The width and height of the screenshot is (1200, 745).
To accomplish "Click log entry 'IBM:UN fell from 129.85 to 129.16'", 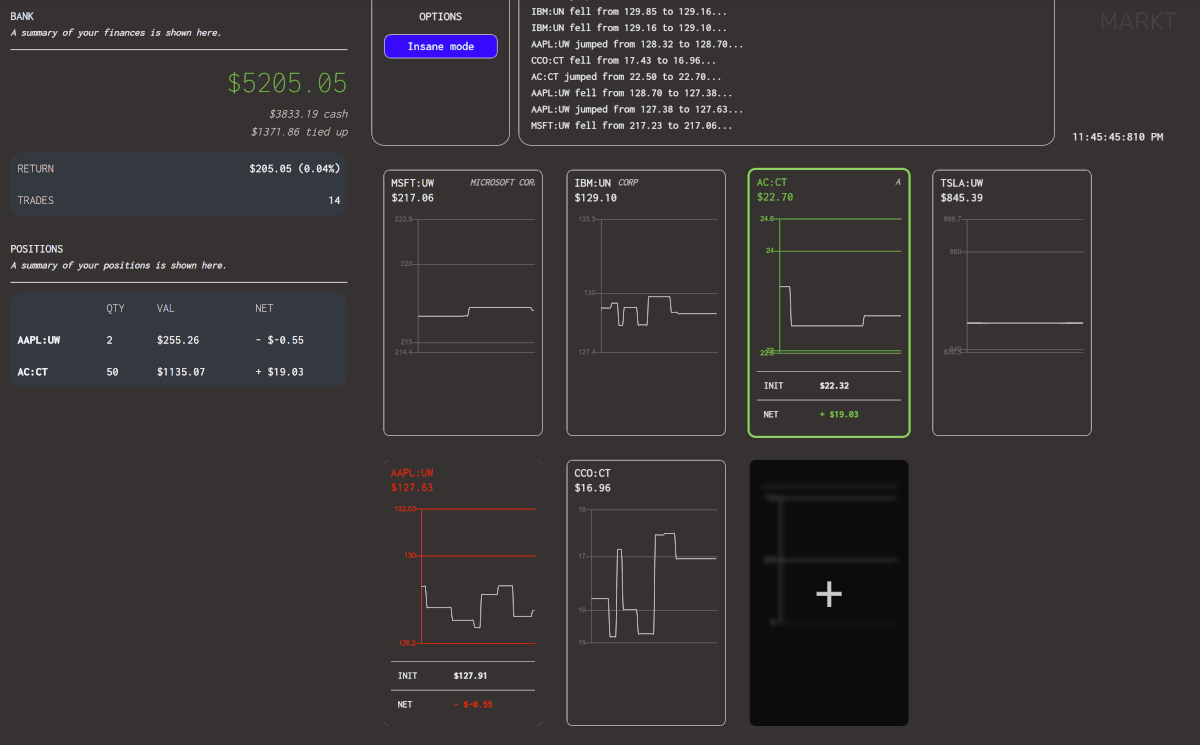I will 629,12.
